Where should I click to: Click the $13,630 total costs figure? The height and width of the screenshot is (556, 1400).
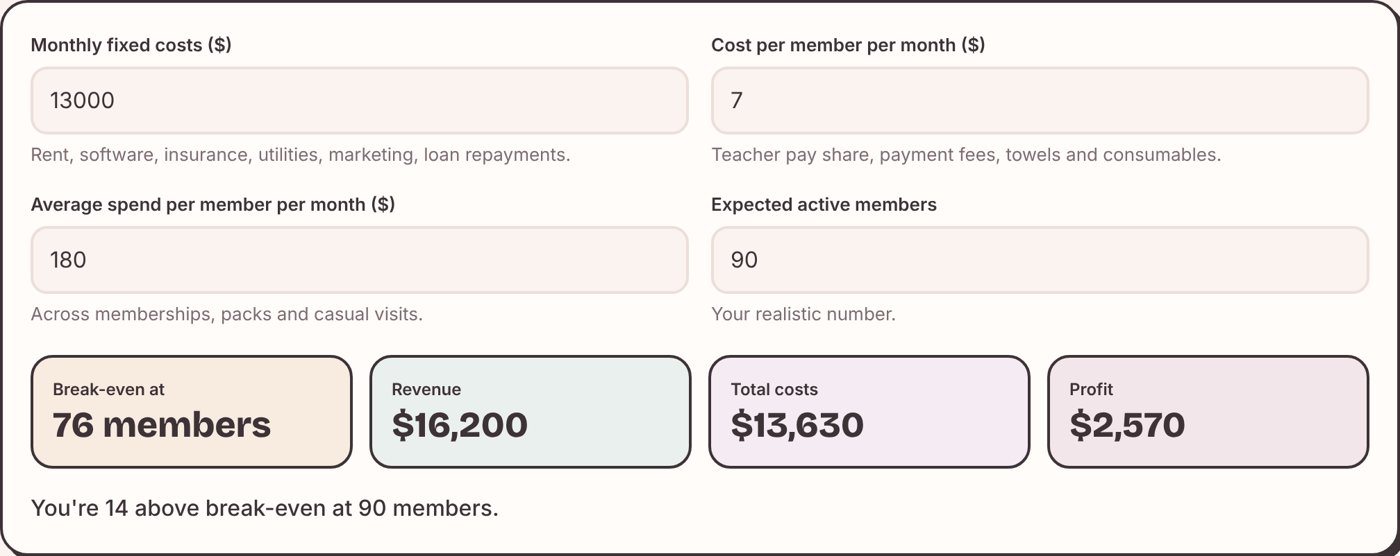pyautogui.click(x=797, y=425)
